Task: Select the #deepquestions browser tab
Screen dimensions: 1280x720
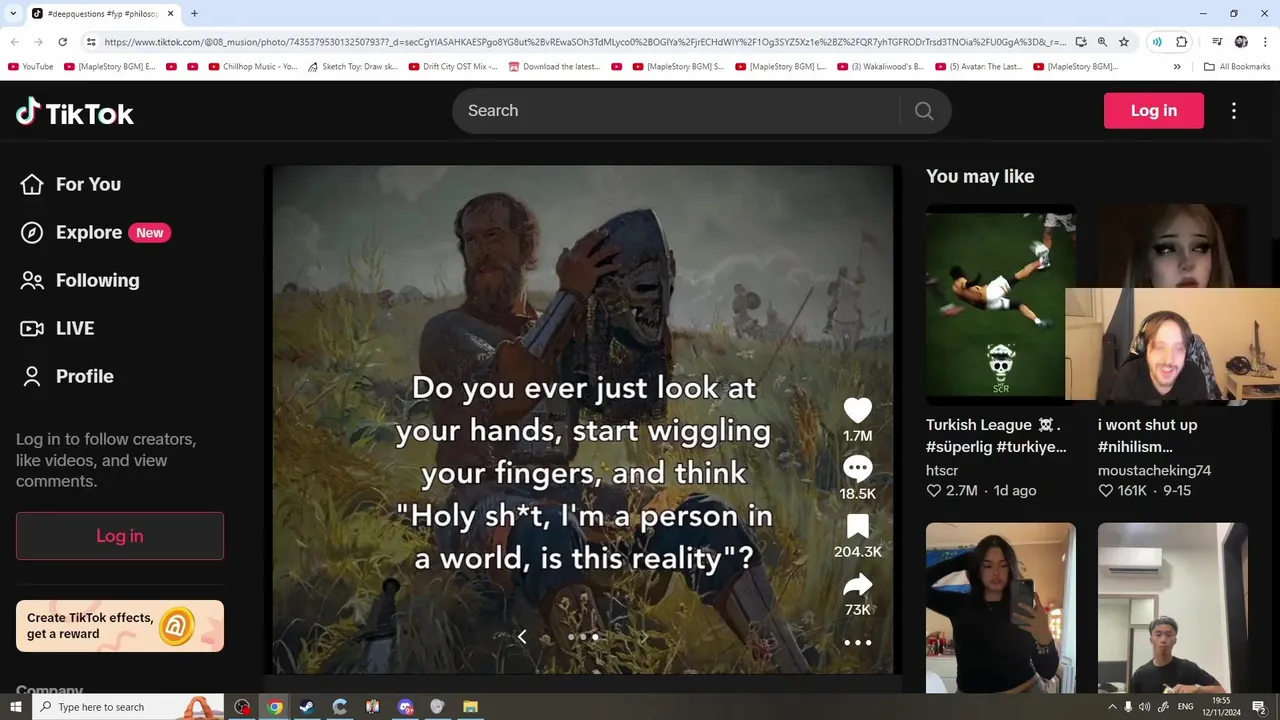Action: pos(102,13)
